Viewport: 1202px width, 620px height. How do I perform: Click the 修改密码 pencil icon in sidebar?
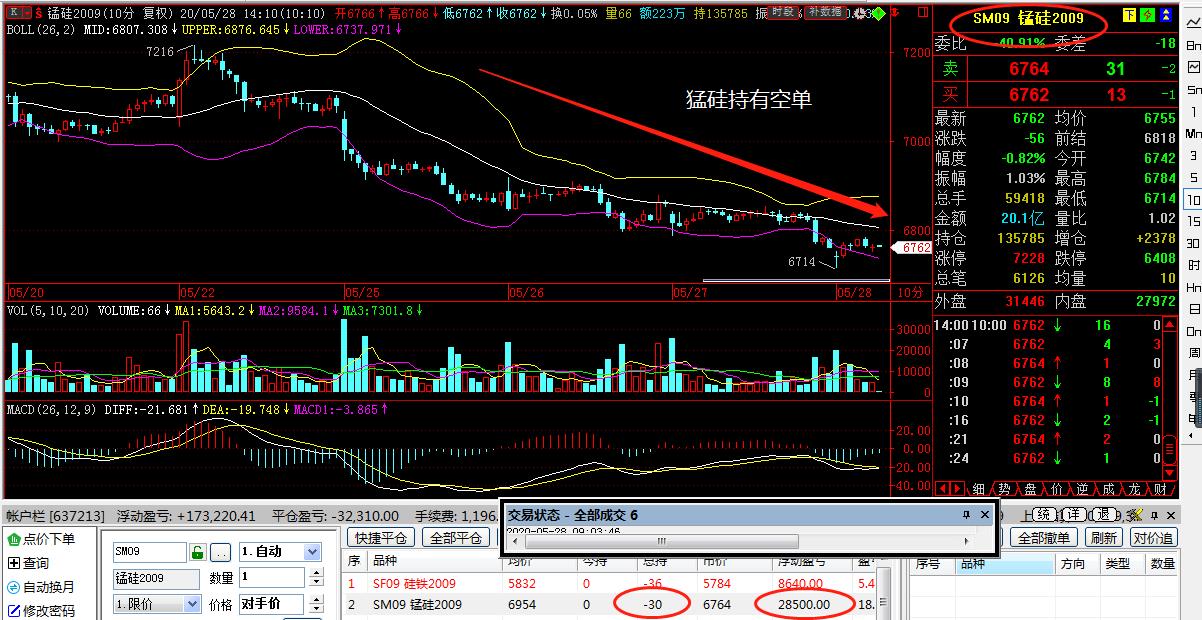(13, 611)
